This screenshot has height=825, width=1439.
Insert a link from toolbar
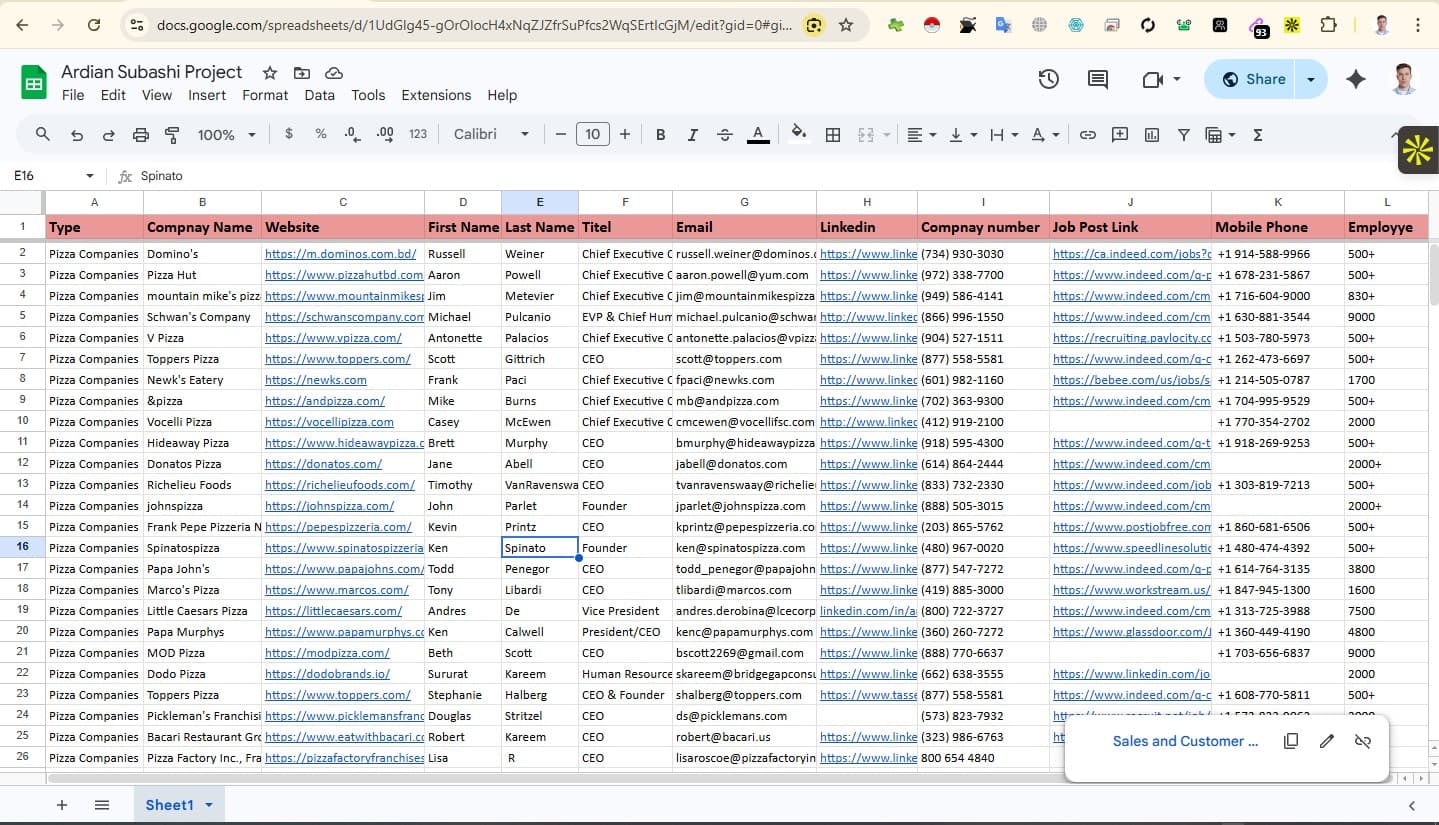pyautogui.click(x=1088, y=134)
